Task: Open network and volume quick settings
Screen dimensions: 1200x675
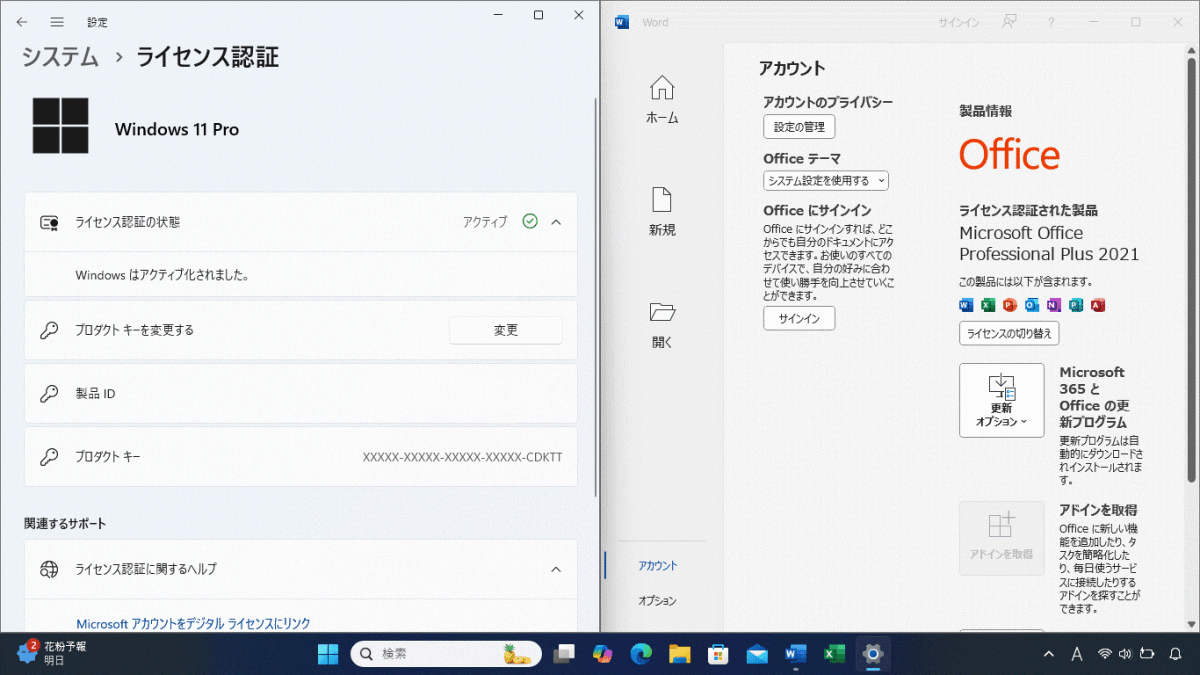Action: (1127, 654)
